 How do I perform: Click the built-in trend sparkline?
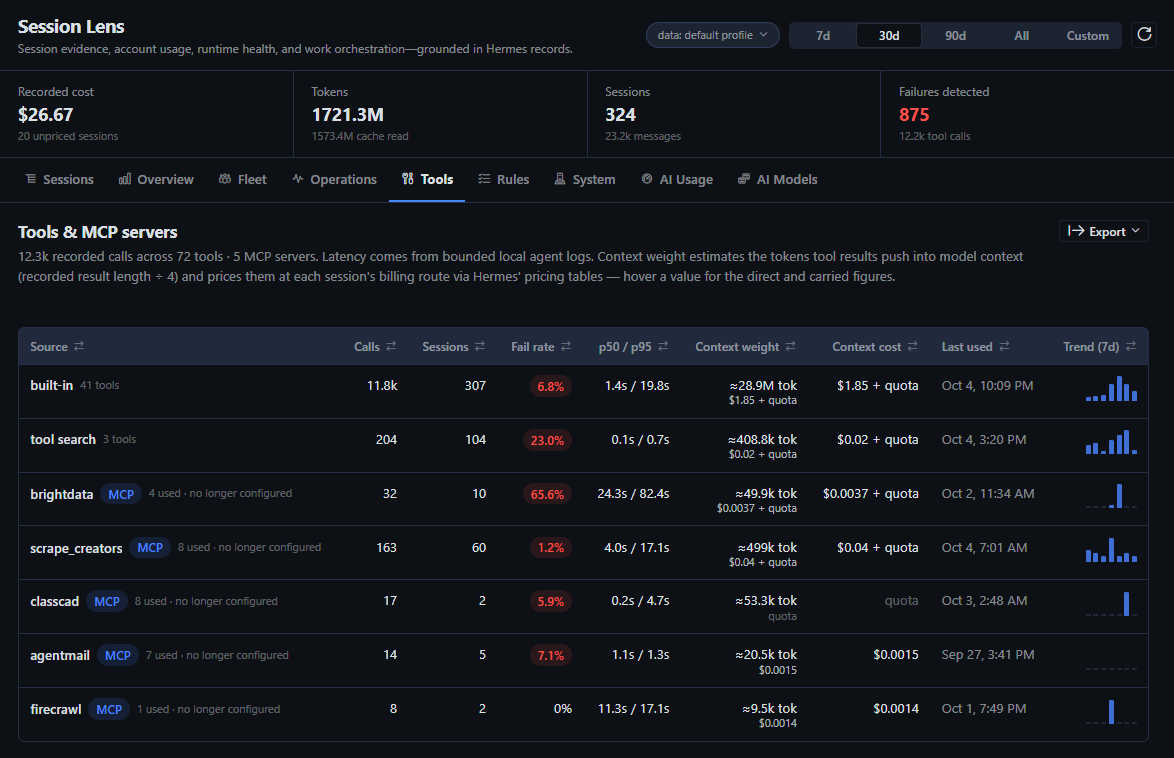click(1112, 388)
